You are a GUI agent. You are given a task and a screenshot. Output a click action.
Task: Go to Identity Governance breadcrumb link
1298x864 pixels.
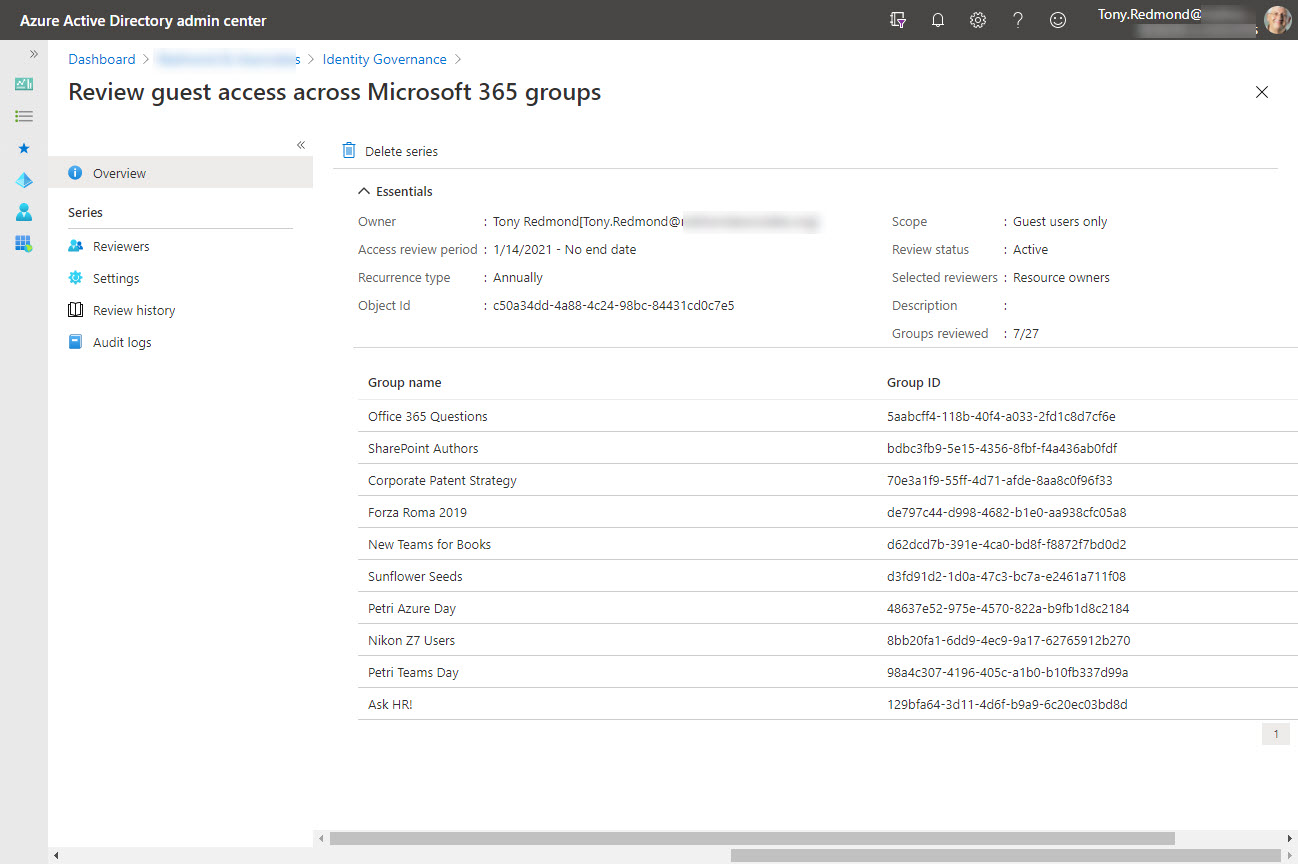coord(384,59)
